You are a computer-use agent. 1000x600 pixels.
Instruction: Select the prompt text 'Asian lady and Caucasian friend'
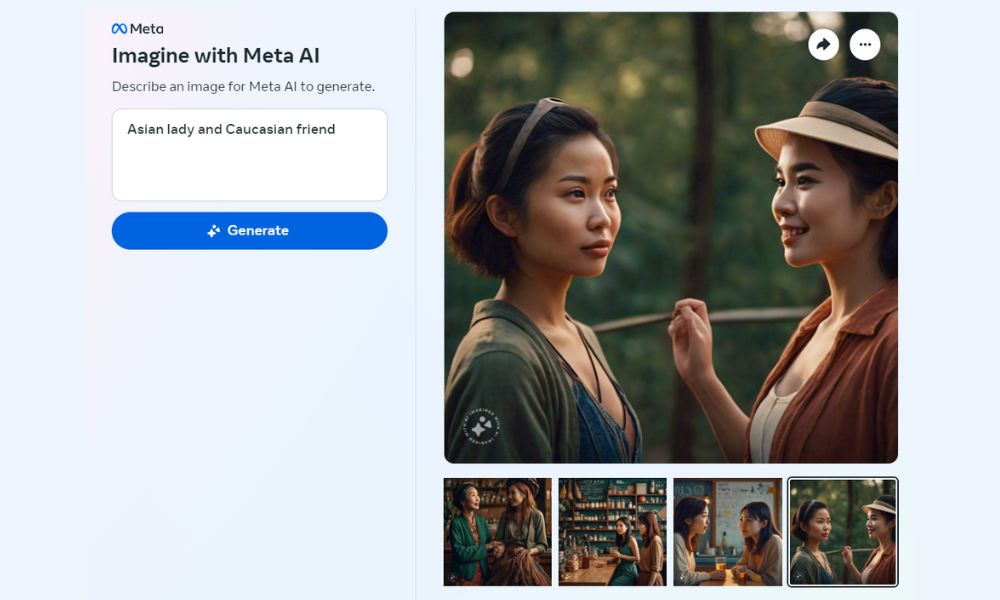pyautogui.click(x=232, y=129)
